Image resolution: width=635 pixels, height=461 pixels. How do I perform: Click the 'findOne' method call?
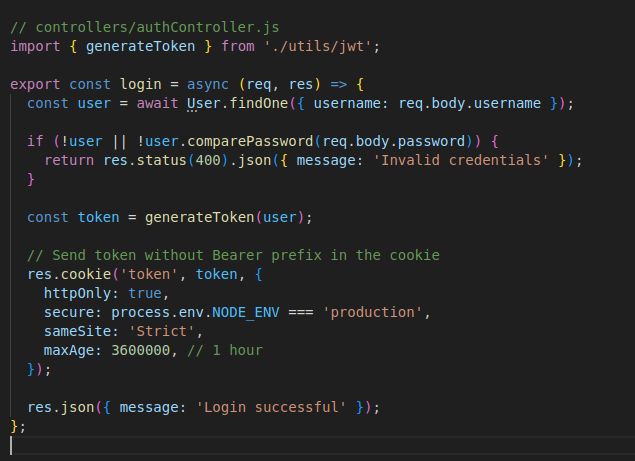click(x=259, y=103)
